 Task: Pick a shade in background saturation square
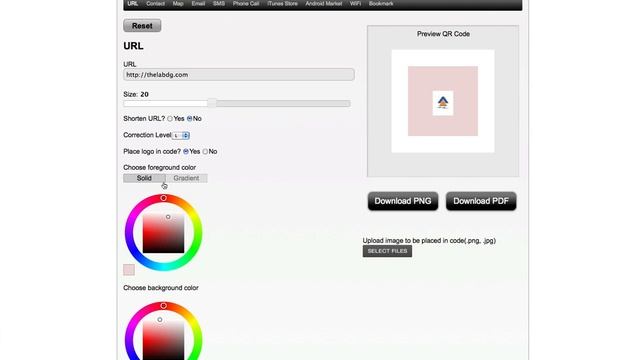pyautogui.click(x=163, y=340)
